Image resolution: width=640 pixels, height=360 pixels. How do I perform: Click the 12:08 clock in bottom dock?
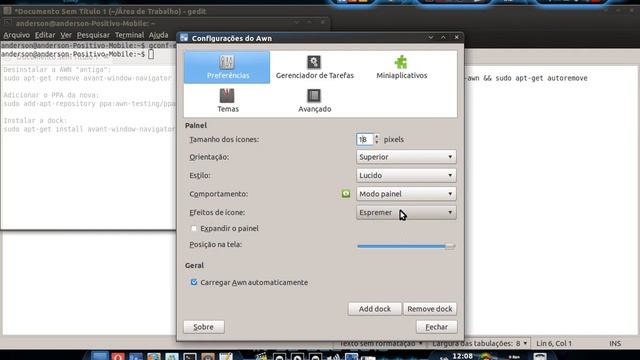(x=462, y=356)
